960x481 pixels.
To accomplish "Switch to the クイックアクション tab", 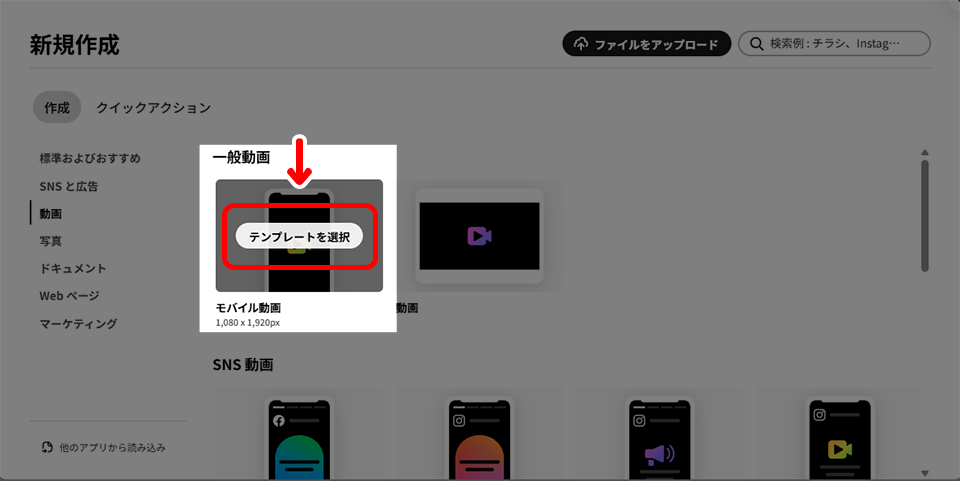I will (x=153, y=107).
